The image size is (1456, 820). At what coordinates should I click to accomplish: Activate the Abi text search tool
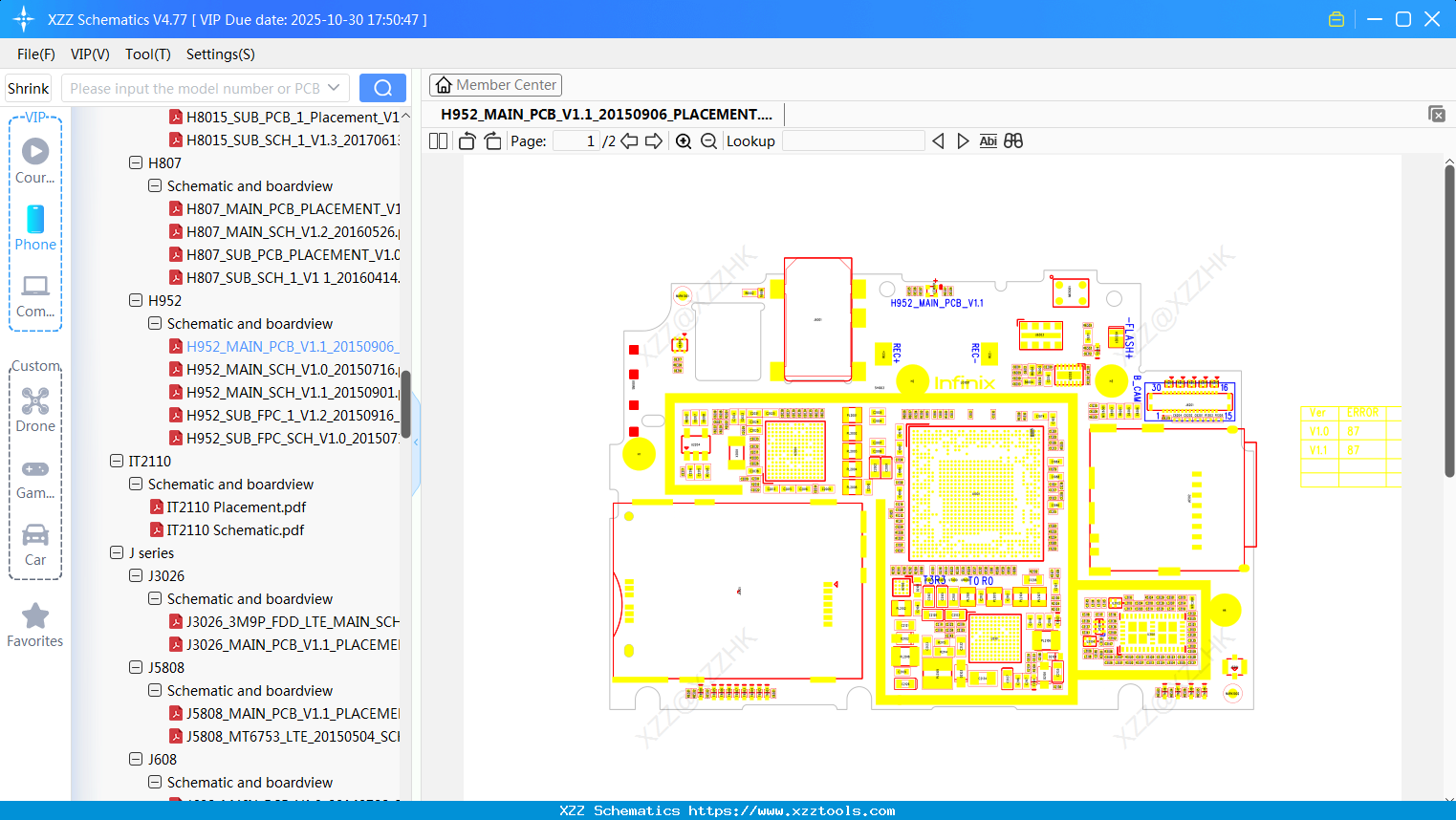click(988, 140)
